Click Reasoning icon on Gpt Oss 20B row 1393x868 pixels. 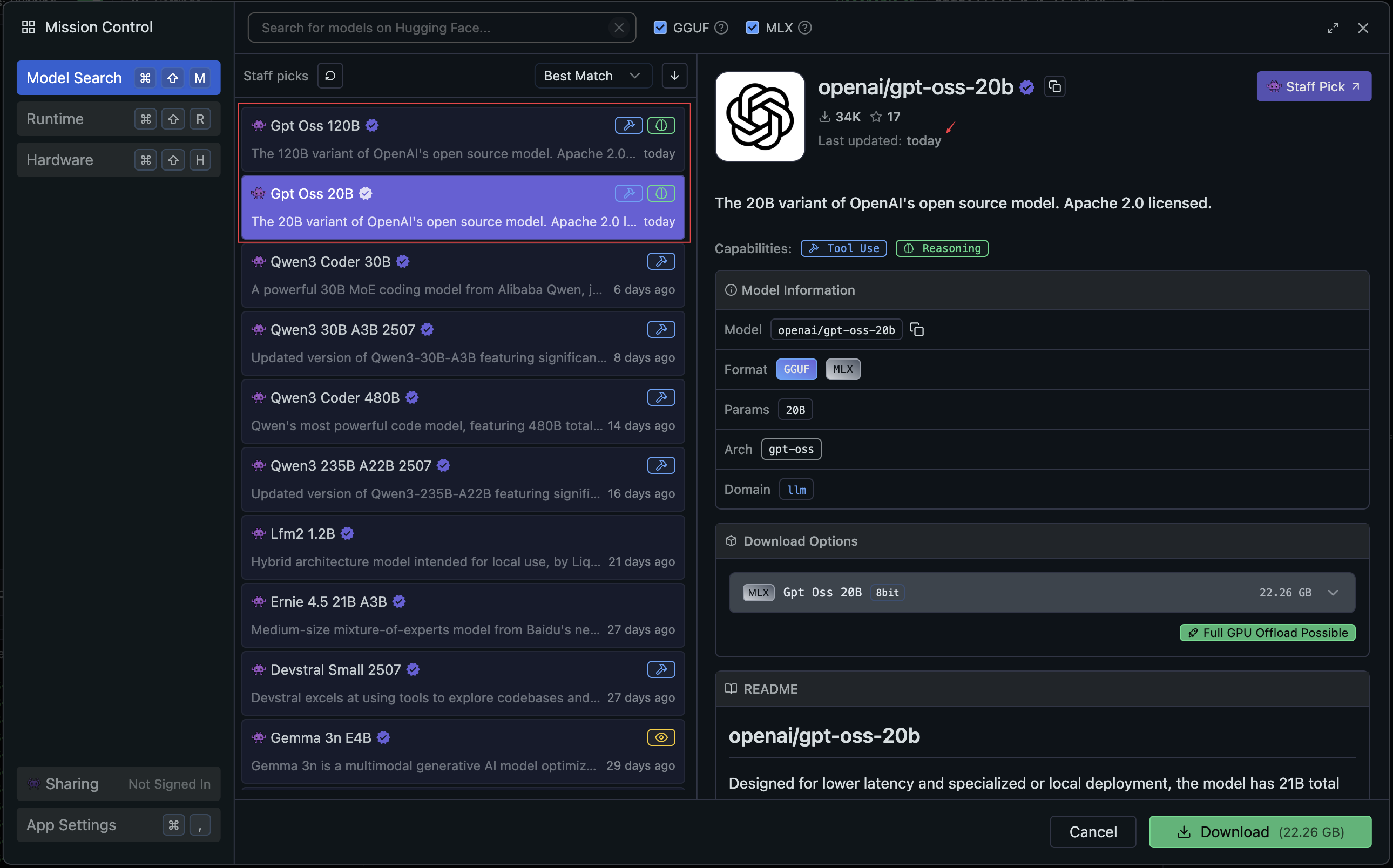coord(661,193)
